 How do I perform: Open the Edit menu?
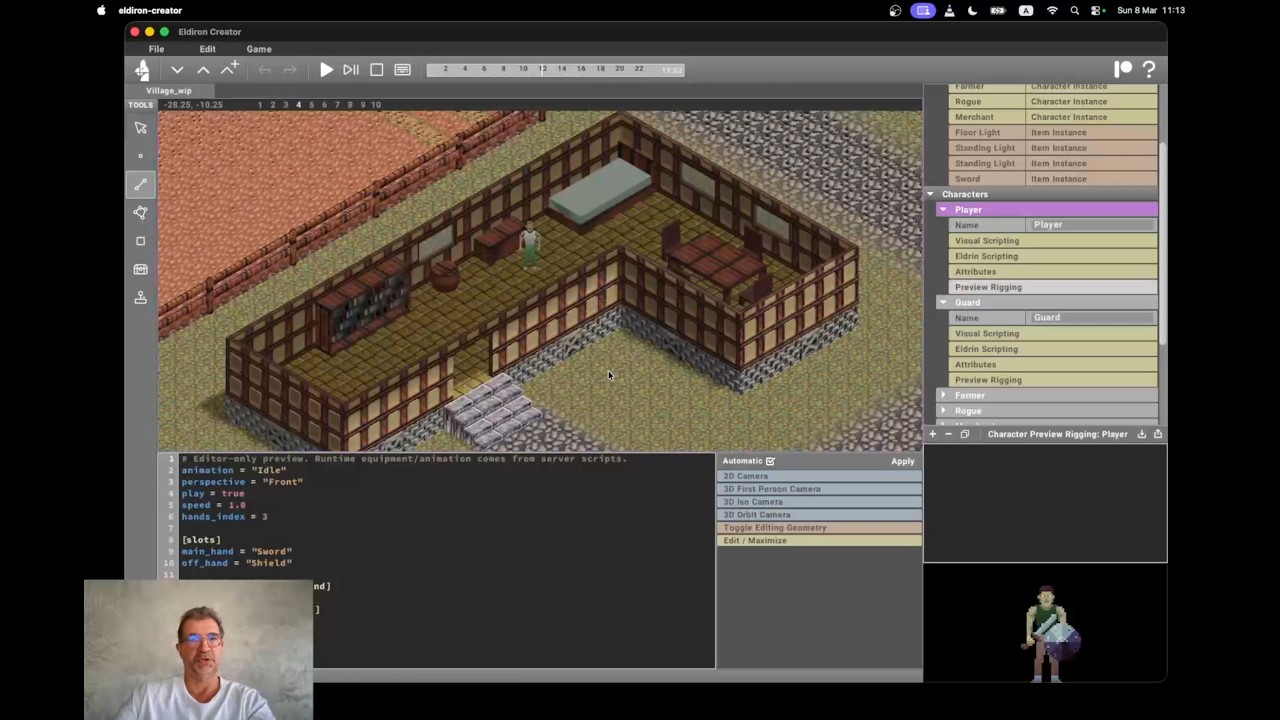pos(207,49)
